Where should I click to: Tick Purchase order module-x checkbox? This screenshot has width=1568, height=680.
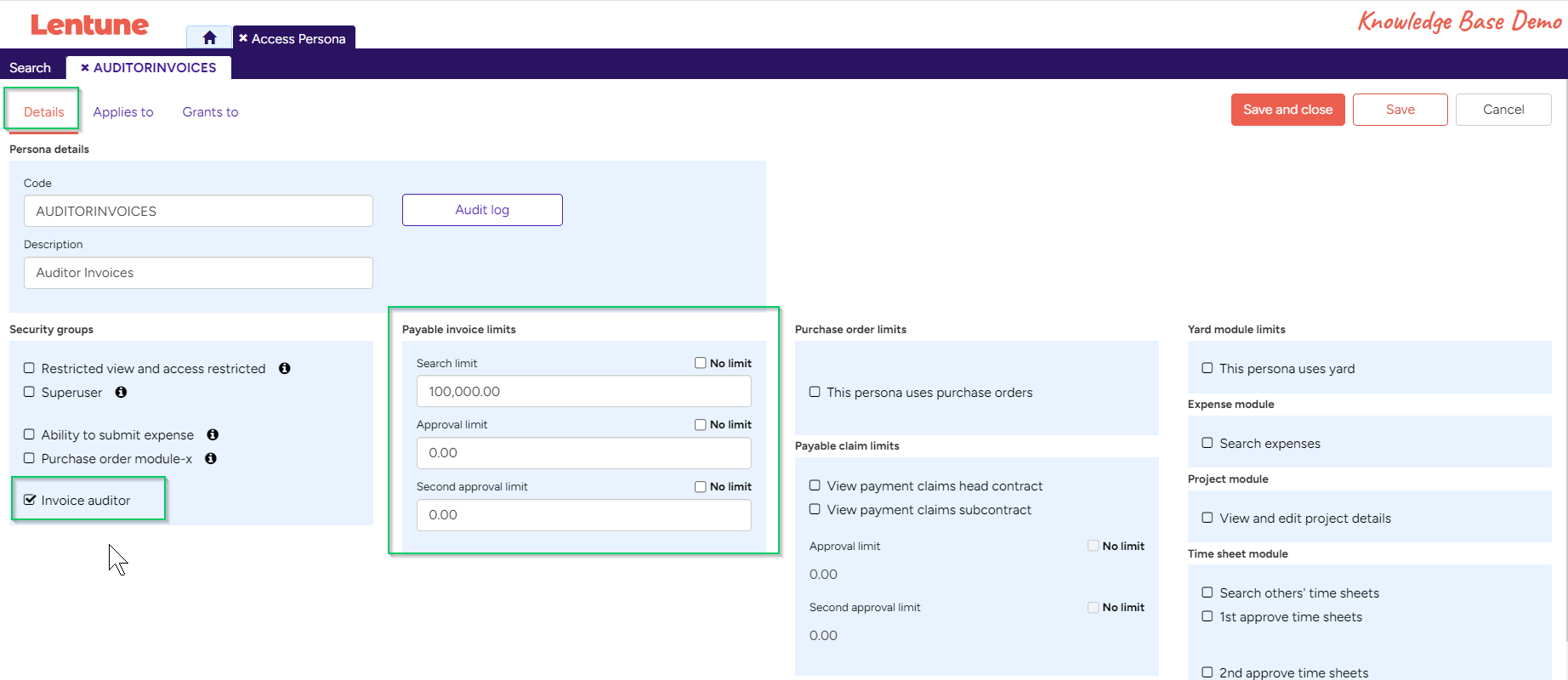point(29,458)
